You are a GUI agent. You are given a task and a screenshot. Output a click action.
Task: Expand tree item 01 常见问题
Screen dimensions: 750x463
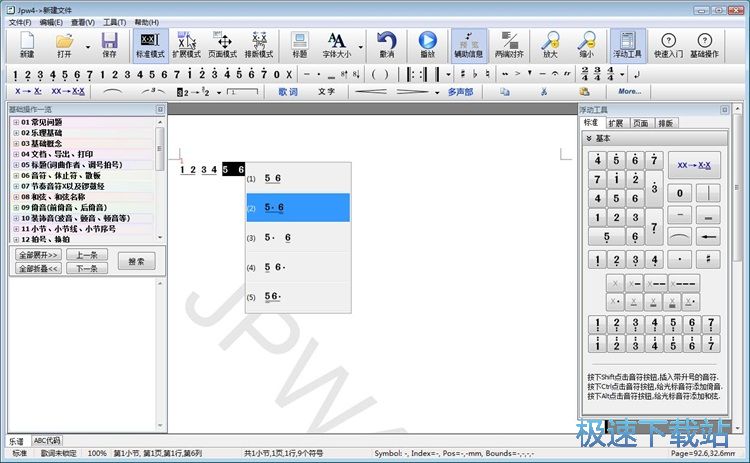point(15,122)
